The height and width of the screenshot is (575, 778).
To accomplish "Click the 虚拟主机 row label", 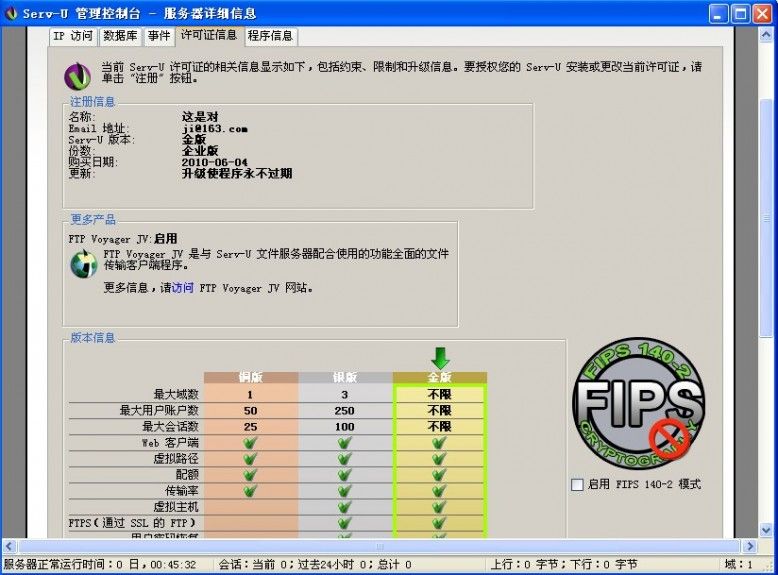I will (x=176, y=507).
